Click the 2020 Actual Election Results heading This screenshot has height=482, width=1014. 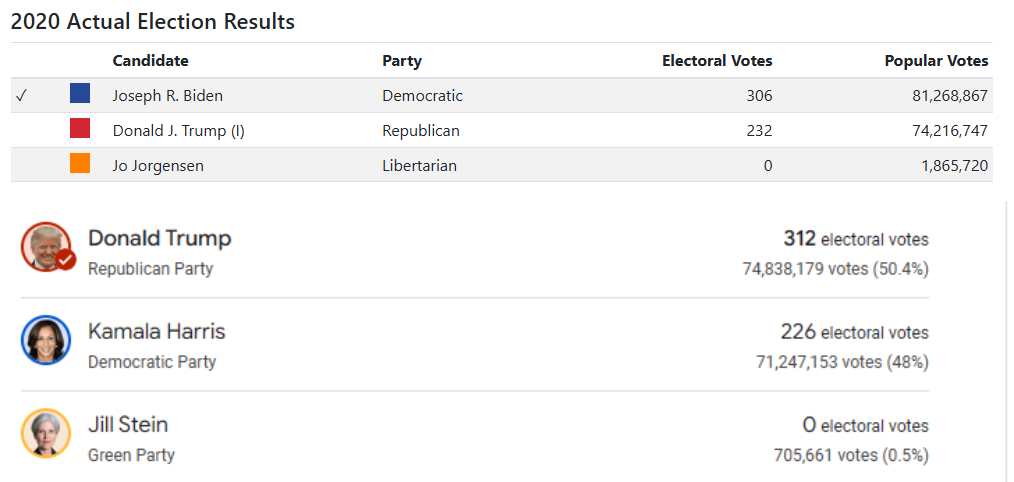(153, 21)
